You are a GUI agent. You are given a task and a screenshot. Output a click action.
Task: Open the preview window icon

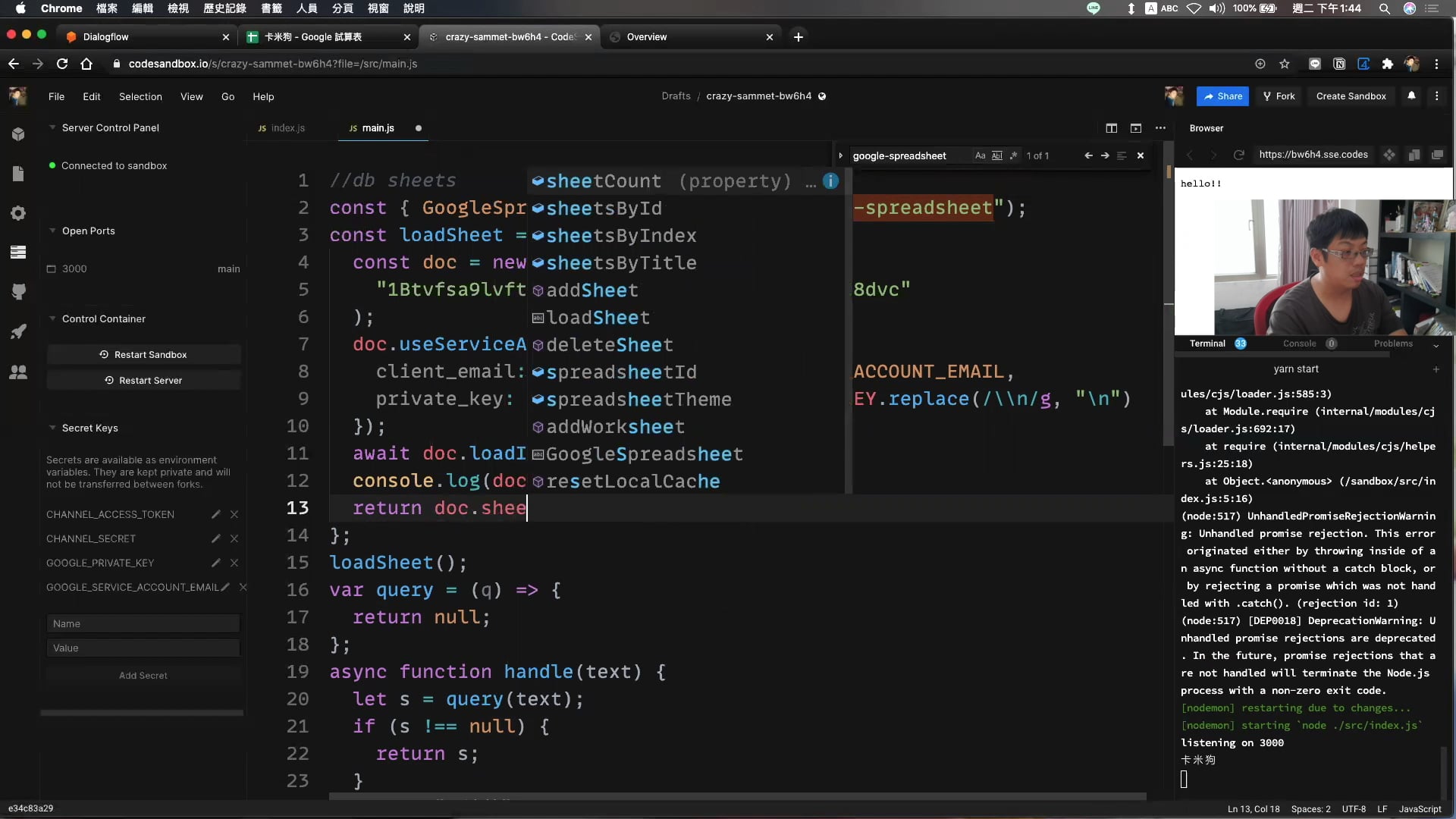pyautogui.click(x=1135, y=128)
